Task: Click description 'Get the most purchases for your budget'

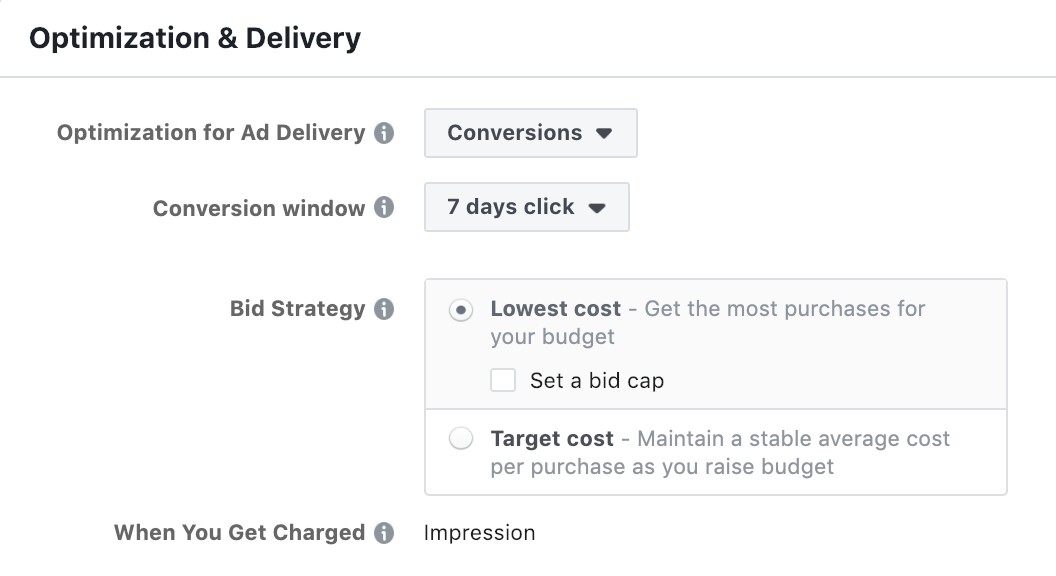Action: [784, 309]
